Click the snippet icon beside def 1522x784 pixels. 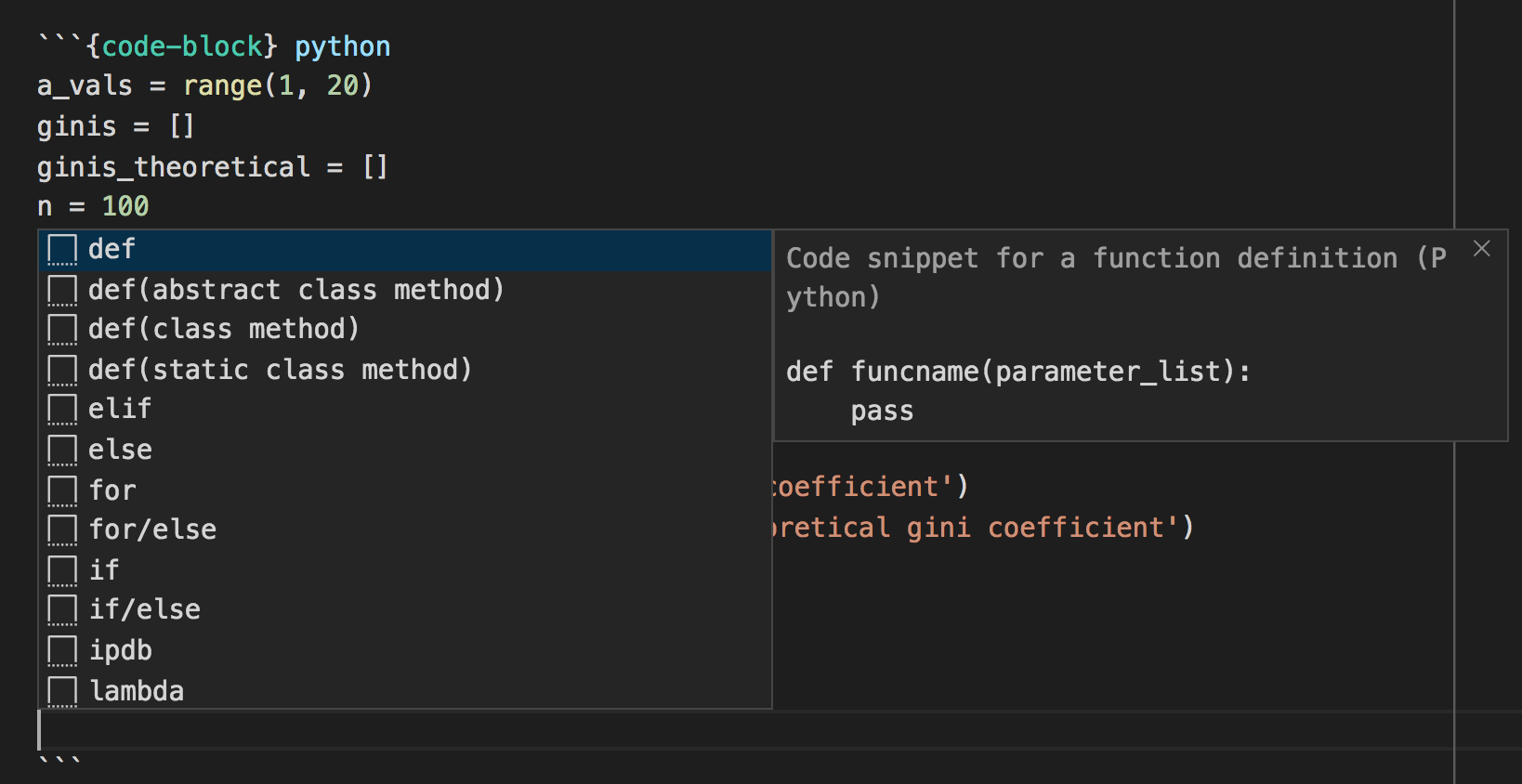click(62, 250)
